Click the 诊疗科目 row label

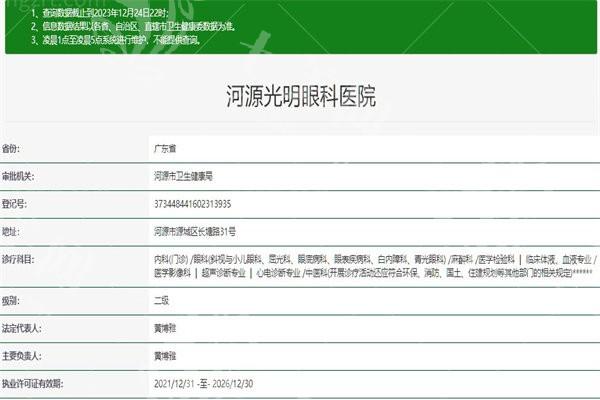tap(18, 258)
